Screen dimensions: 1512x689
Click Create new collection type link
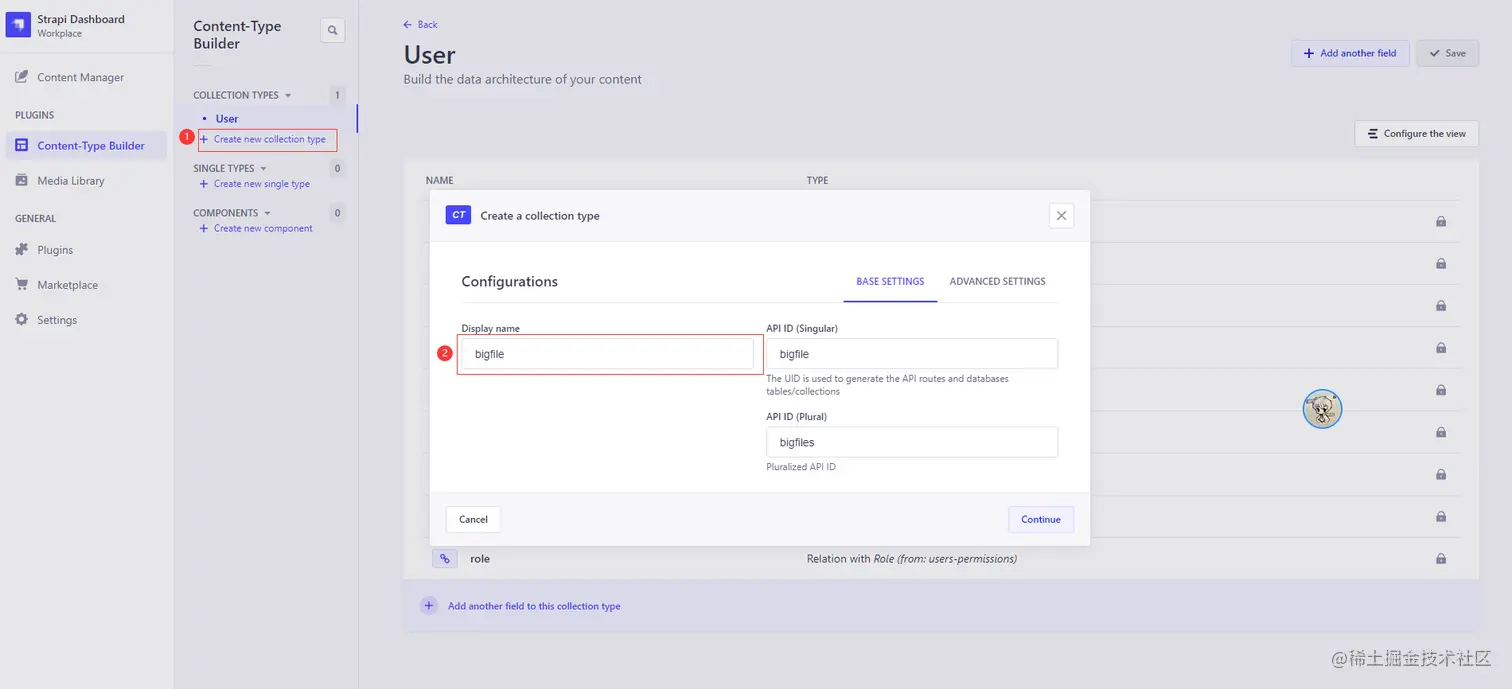pyautogui.click(x=263, y=139)
